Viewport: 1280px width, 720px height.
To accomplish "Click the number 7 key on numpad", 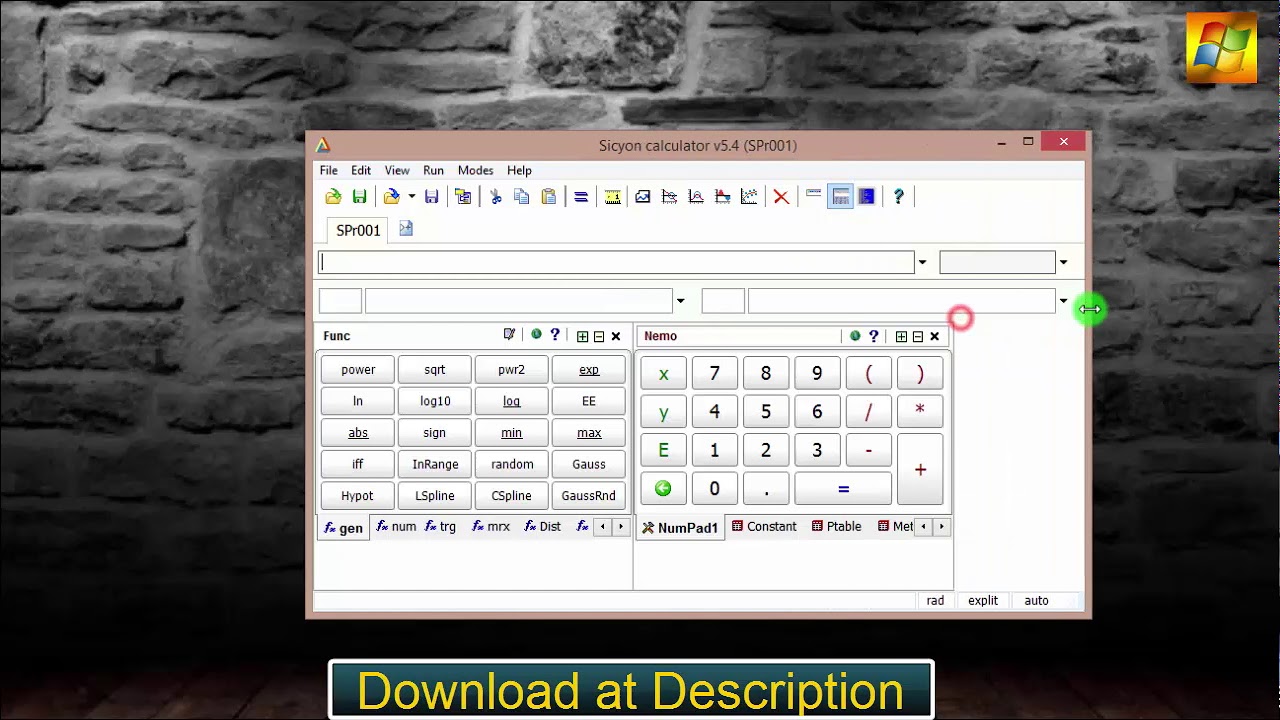I will click(x=714, y=373).
